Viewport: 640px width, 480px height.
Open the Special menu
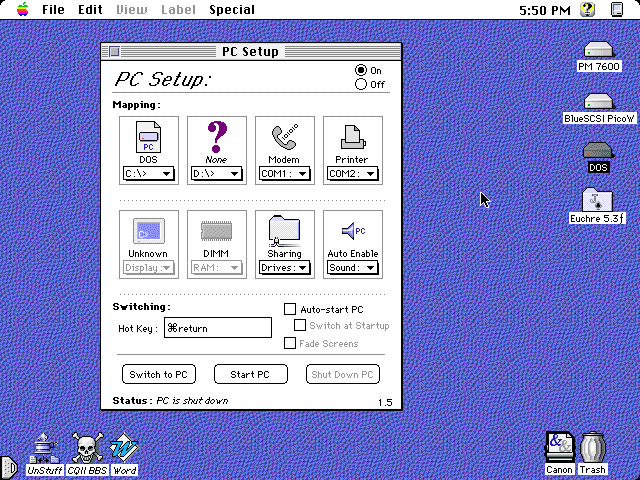click(232, 9)
